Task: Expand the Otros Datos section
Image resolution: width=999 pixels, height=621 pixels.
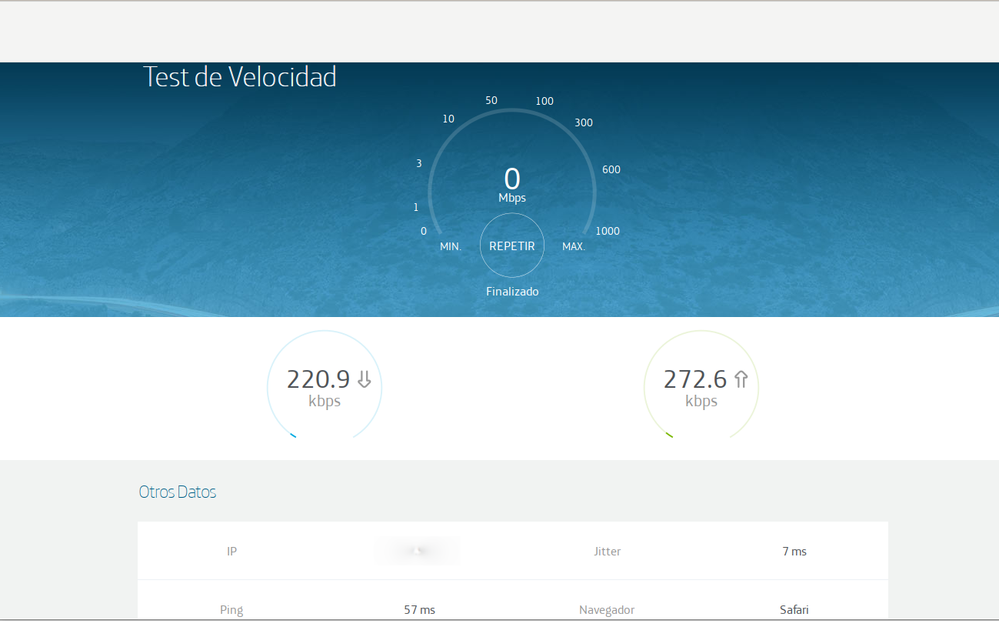Action: (x=177, y=491)
